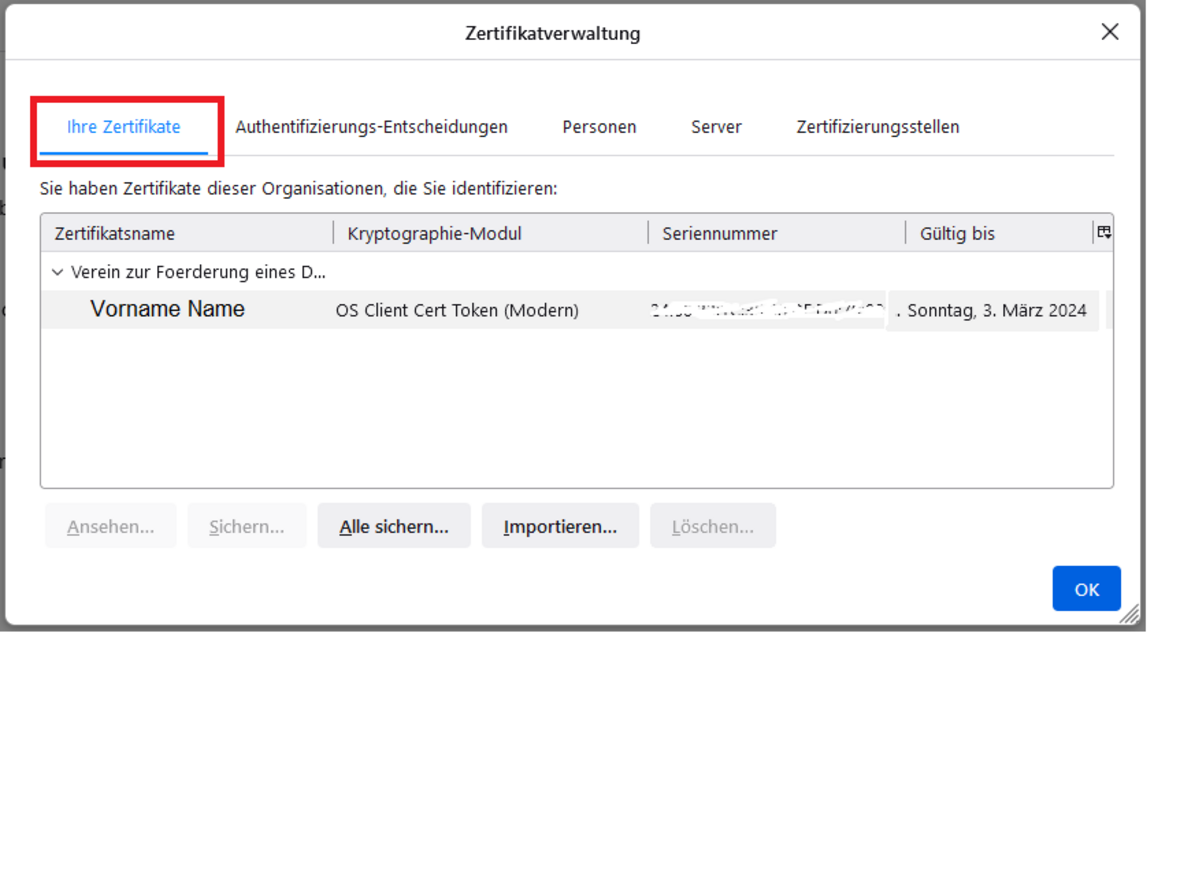Collapse the Verein zur Foerderung chevron
1180x885 pixels.
tap(58, 272)
